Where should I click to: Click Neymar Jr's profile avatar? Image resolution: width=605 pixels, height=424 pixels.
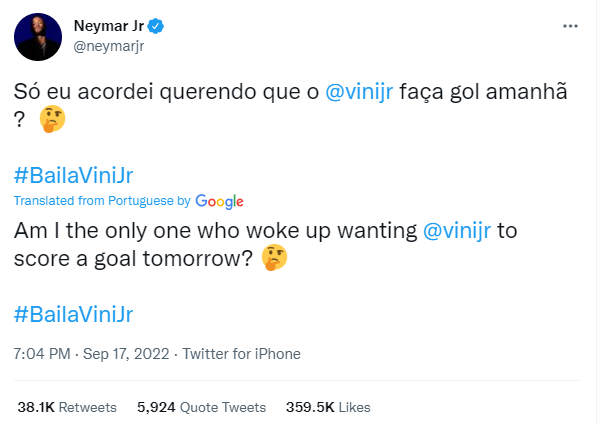34,37
